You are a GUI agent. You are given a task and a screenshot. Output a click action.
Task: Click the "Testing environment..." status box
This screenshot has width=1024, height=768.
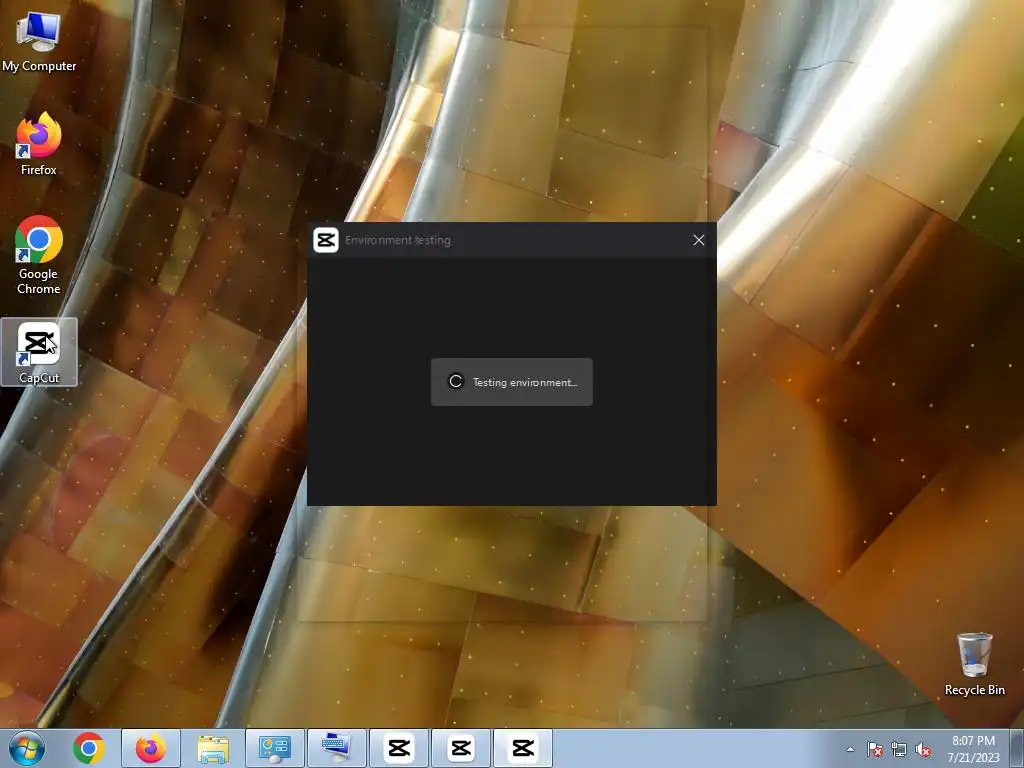click(512, 382)
